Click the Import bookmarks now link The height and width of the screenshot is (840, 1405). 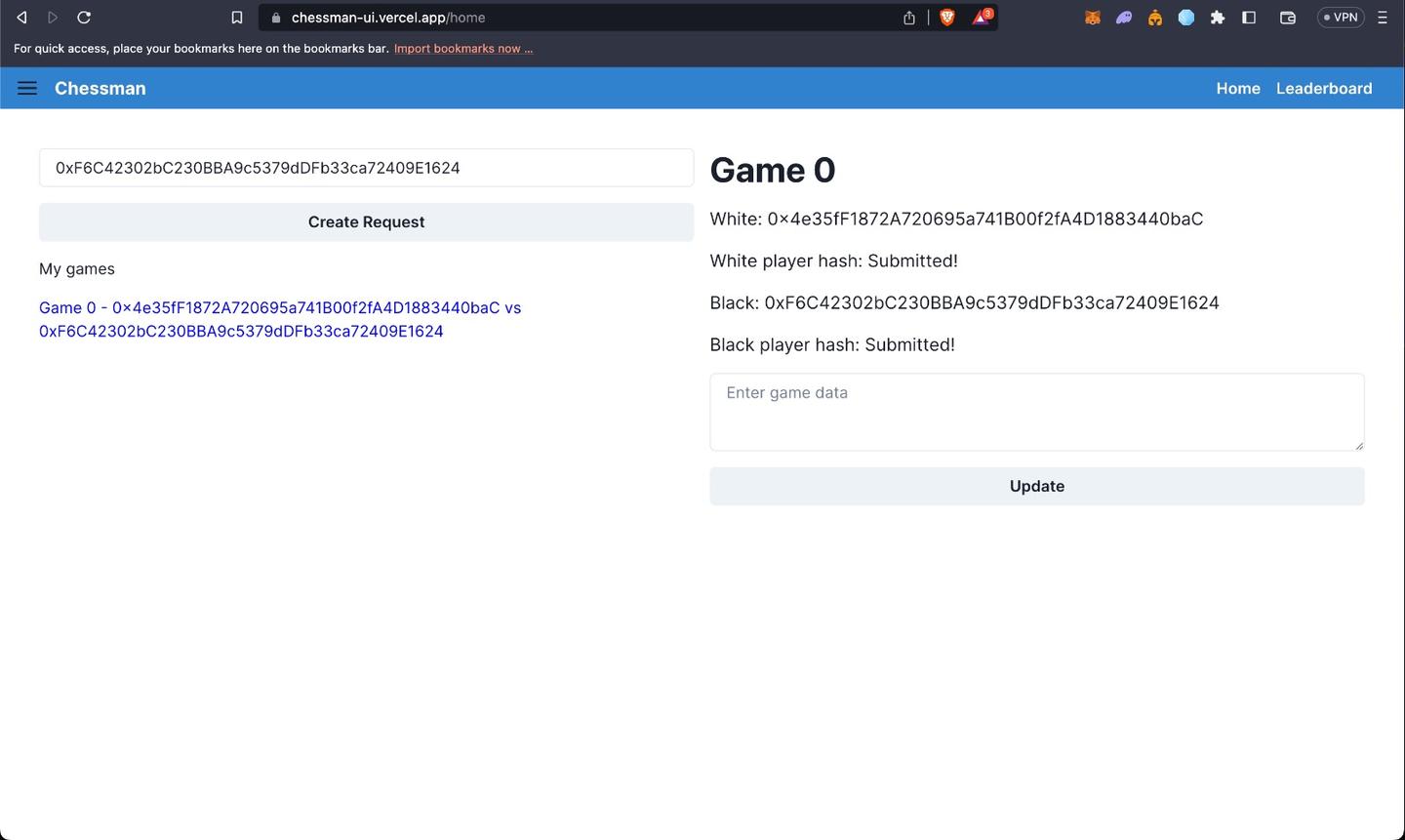(463, 48)
